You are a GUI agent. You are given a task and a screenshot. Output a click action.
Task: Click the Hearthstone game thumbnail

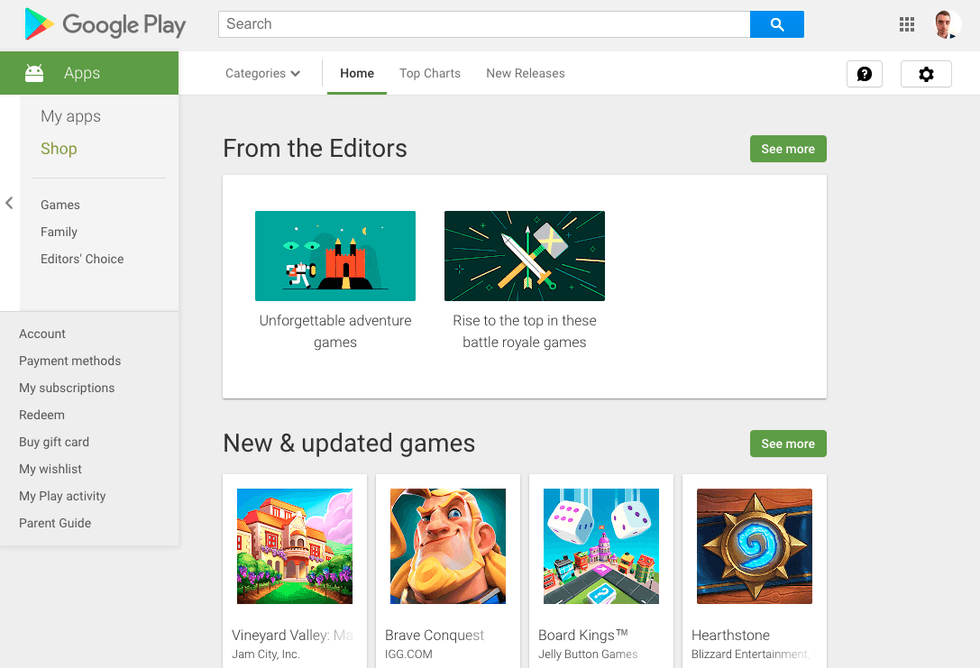pos(754,546)
